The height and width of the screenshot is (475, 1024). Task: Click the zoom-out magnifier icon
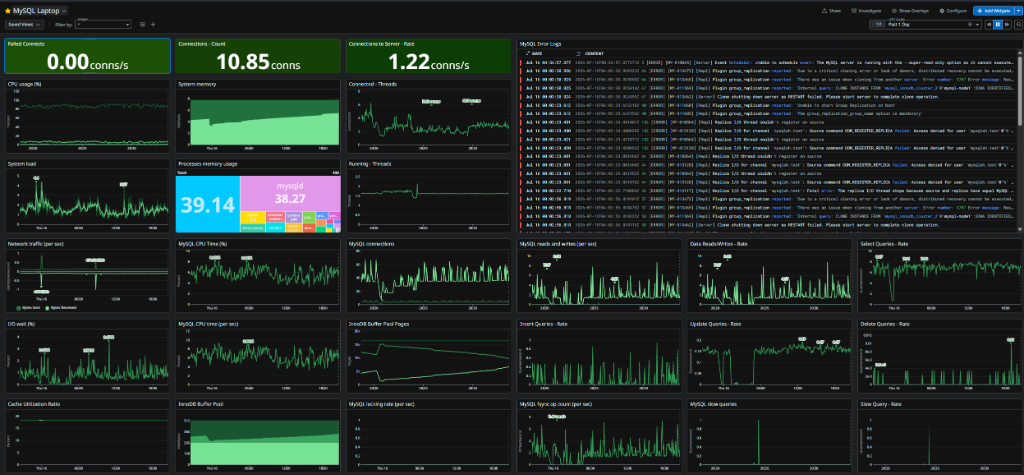(x=1018, y=24)
